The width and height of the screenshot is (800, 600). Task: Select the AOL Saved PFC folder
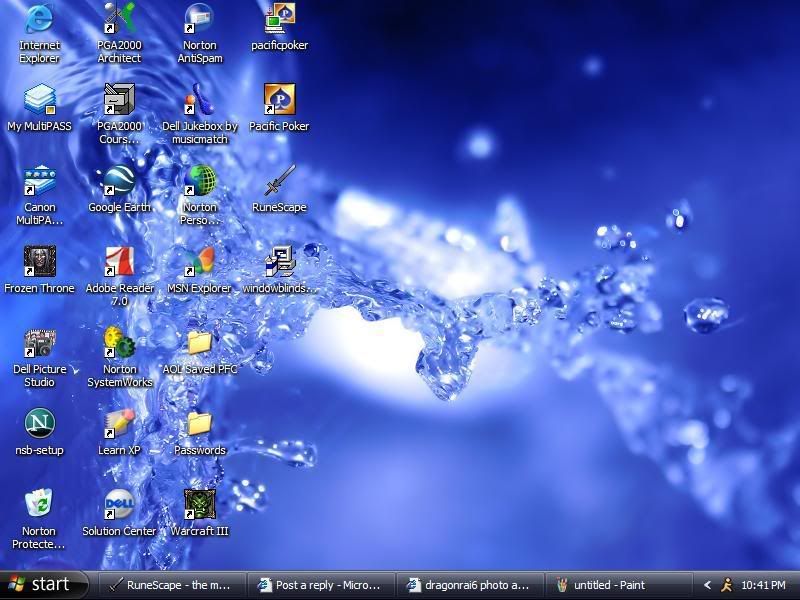click(199, 344)
